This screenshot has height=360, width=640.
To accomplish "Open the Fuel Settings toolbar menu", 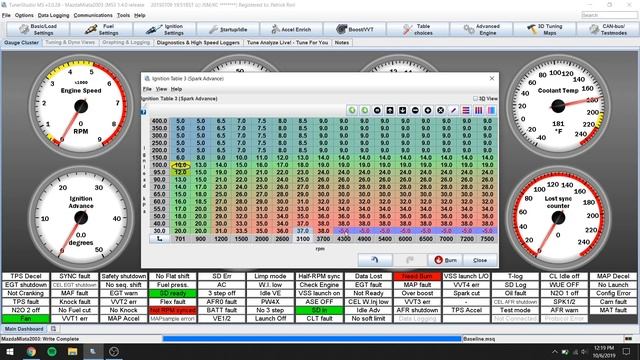I will [101, 29].
